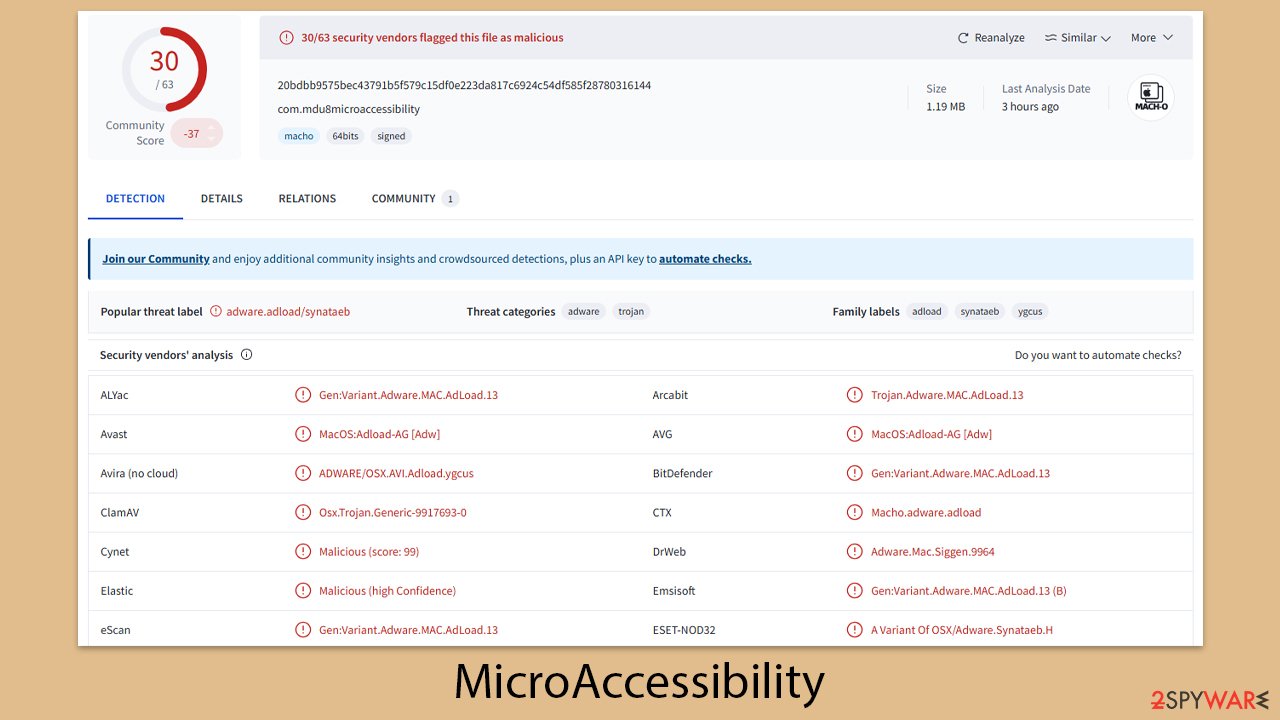Image resolution: width=1280 pixels, height=720 pixels.
Task: Click the warning icon next to Elastic detection
Action: (303, 590)
